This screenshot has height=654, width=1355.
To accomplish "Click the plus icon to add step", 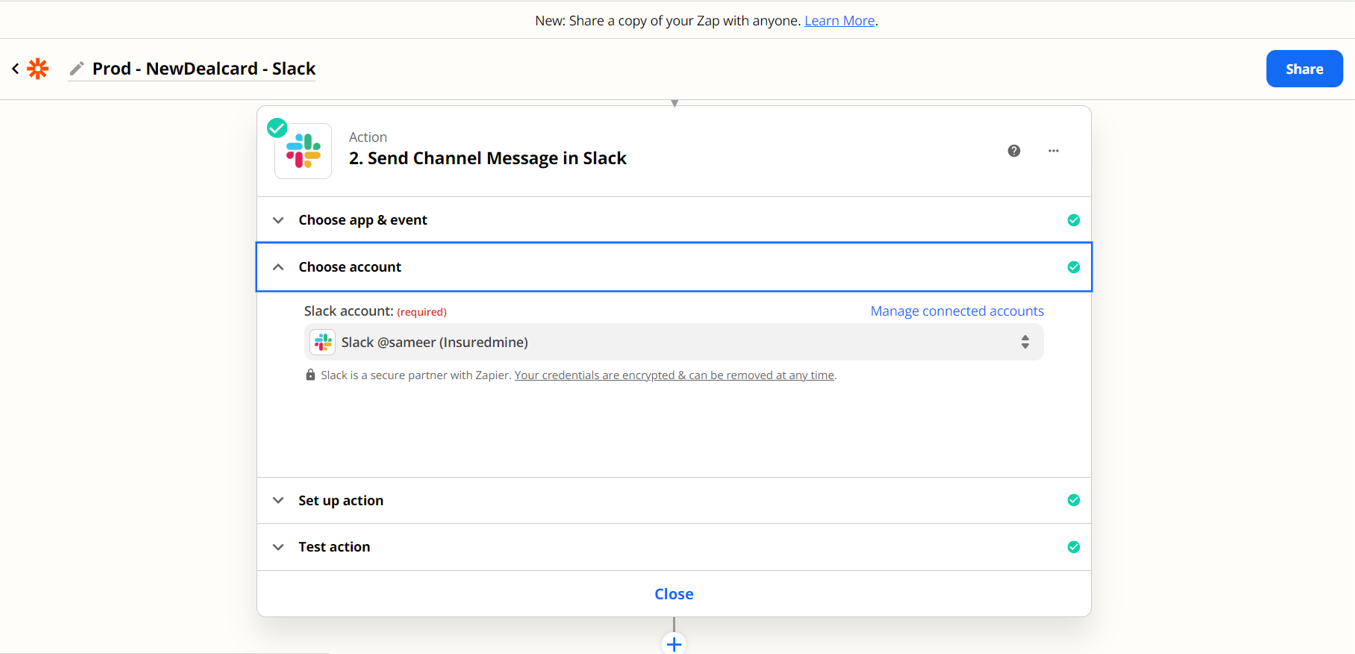I will coord(674,644).
